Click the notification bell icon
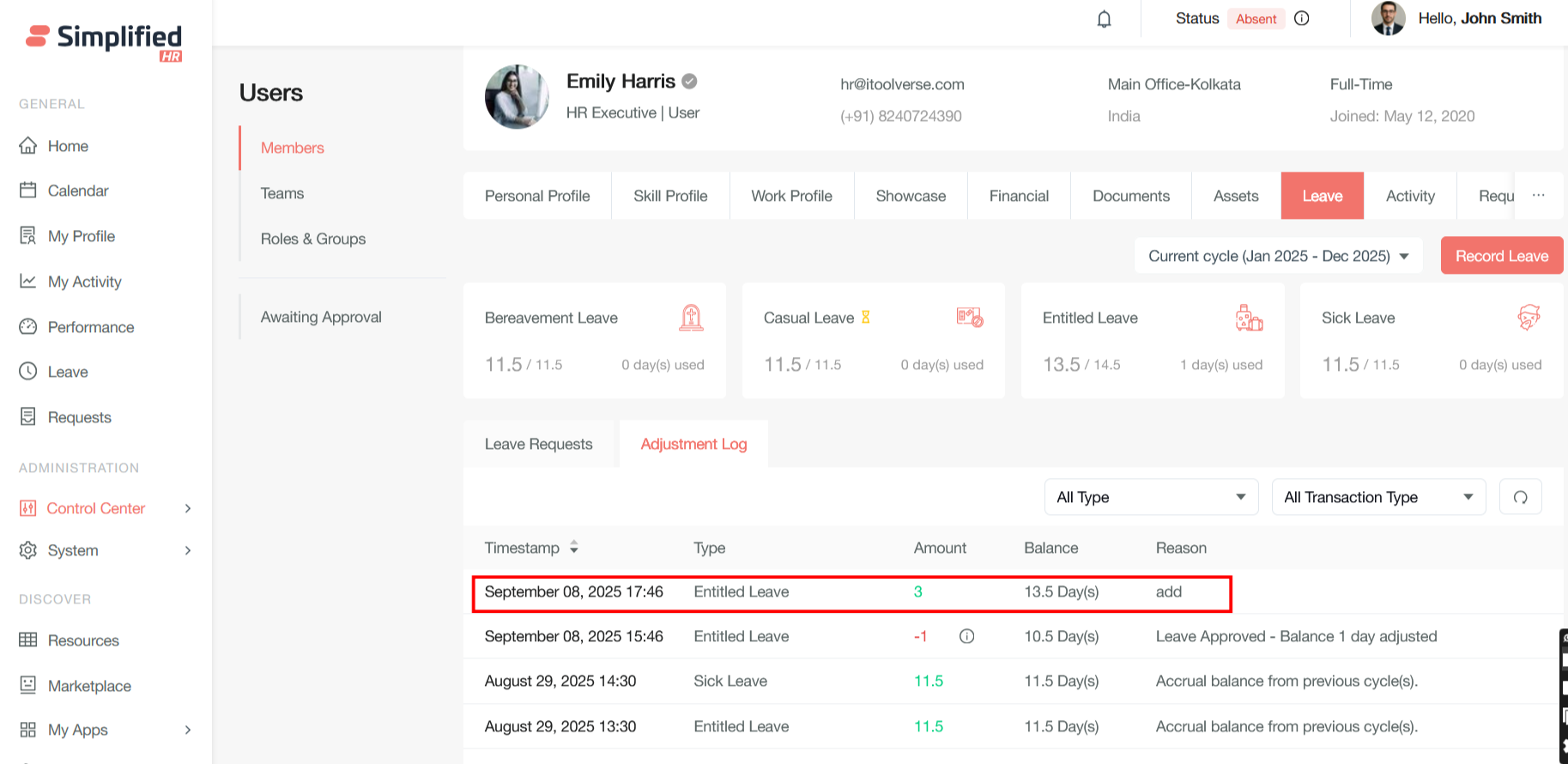The image size is (1568, 764). [x=1104, y=19]
